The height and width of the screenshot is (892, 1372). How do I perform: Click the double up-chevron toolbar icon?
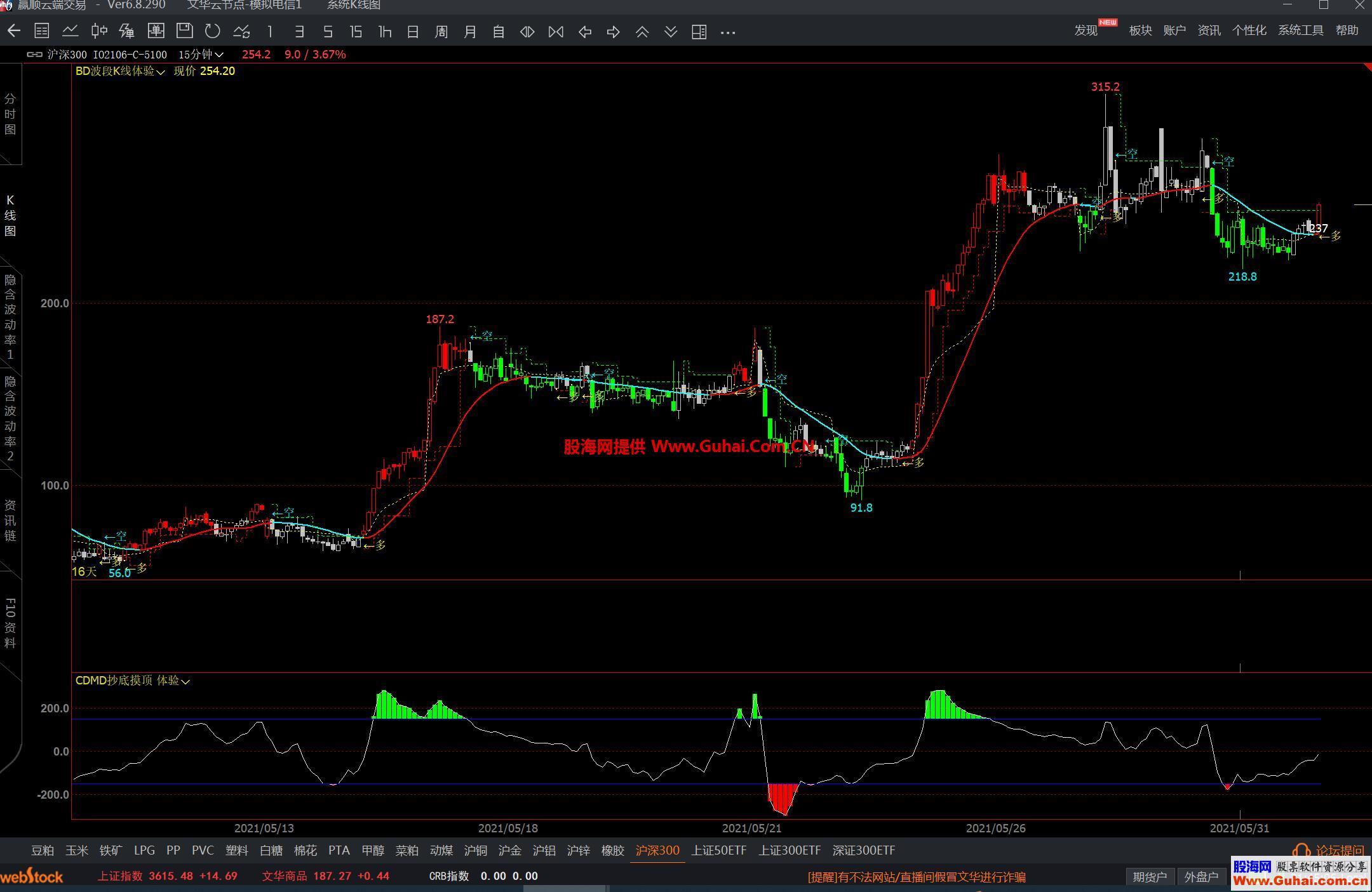[x=642, y=32]
